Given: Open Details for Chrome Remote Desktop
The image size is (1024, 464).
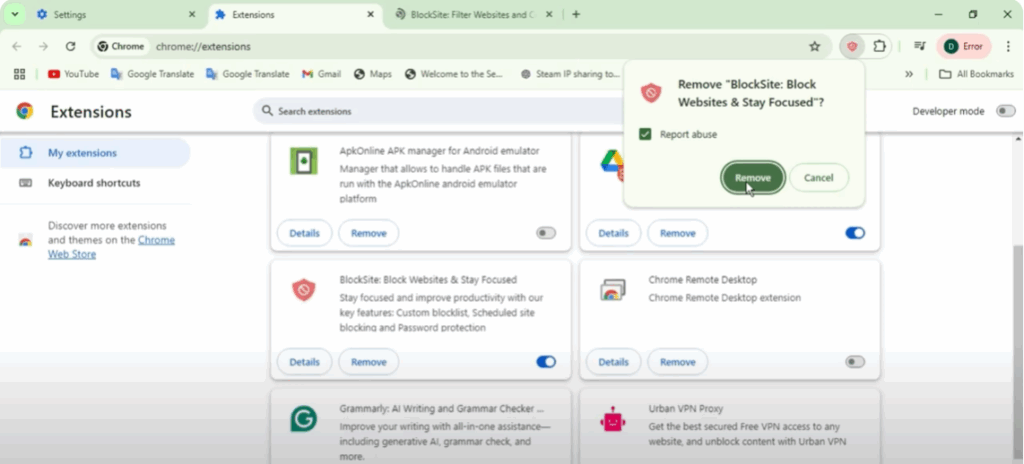Looking at the screenshot, I should 613,361.
